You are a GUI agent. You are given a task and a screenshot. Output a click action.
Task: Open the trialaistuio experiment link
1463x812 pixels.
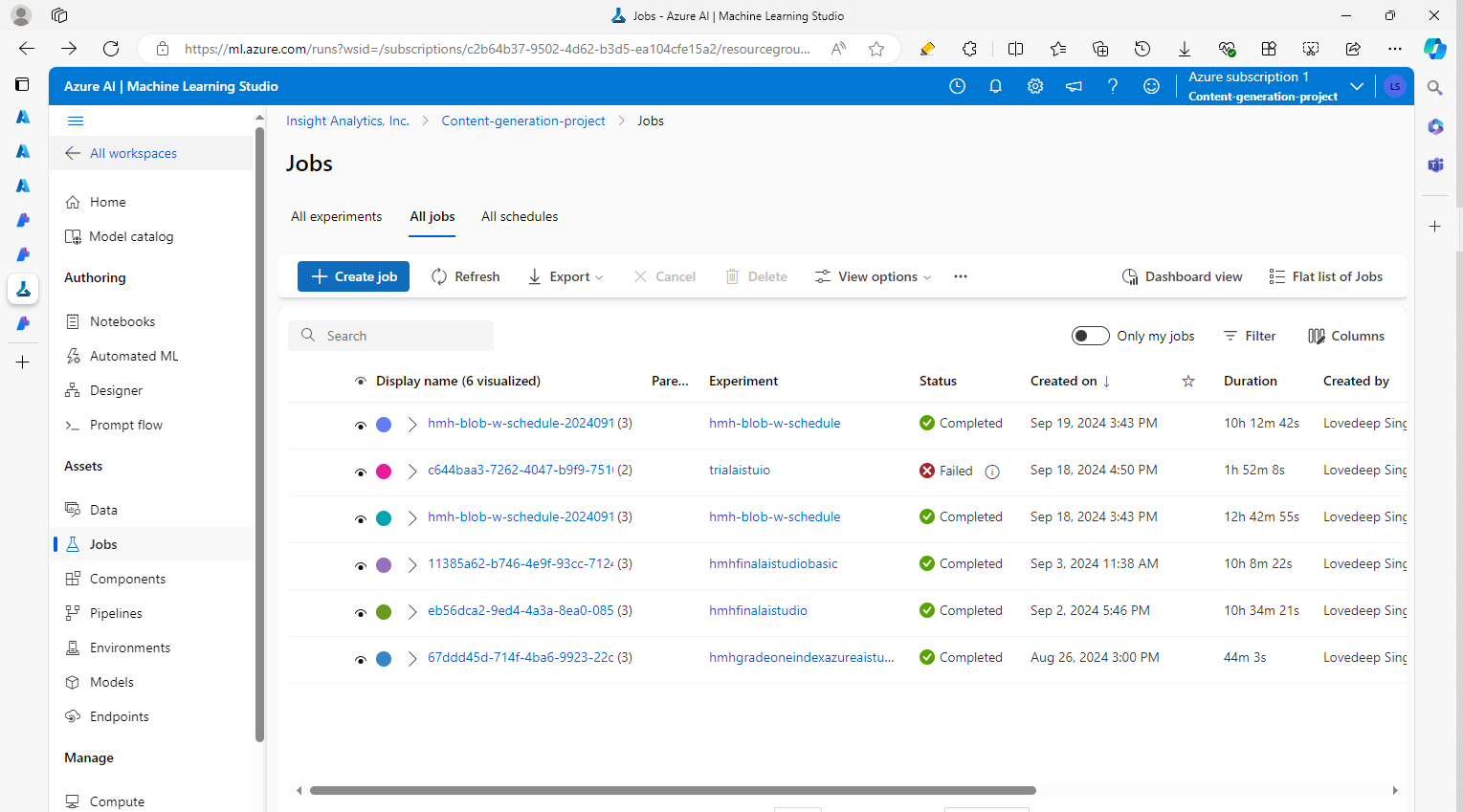click(x=740, y=470)
